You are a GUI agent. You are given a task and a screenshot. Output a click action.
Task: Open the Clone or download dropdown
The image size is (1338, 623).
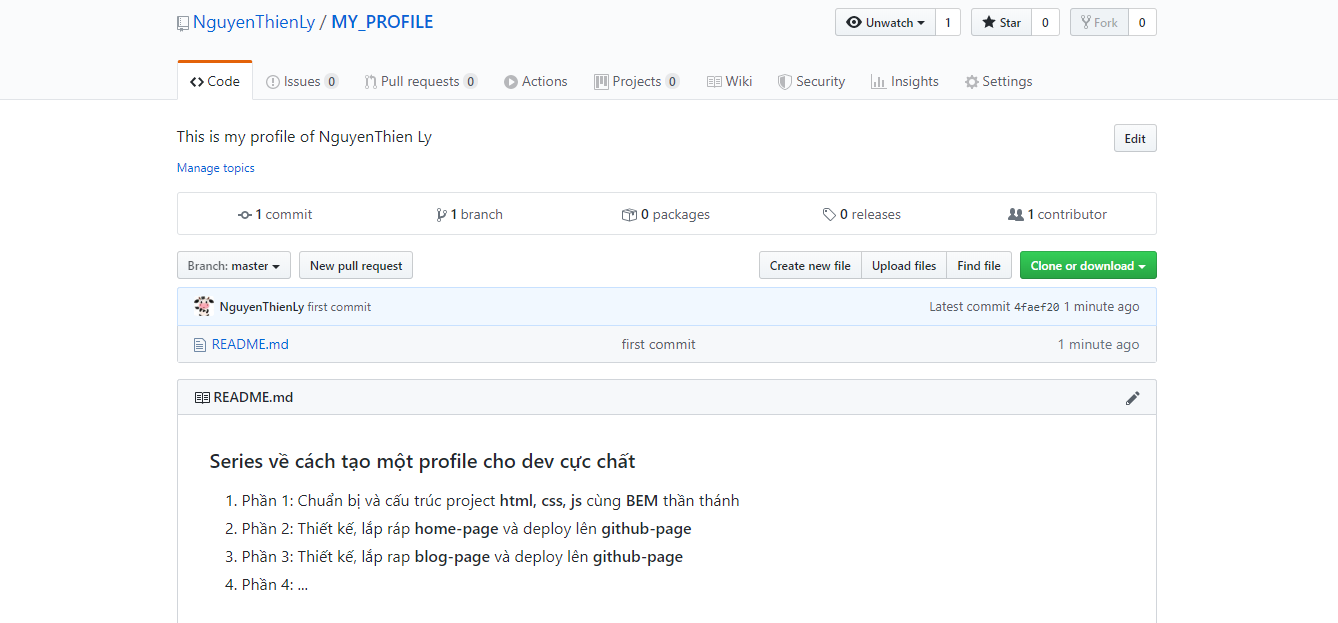[x=1088, y=265]
